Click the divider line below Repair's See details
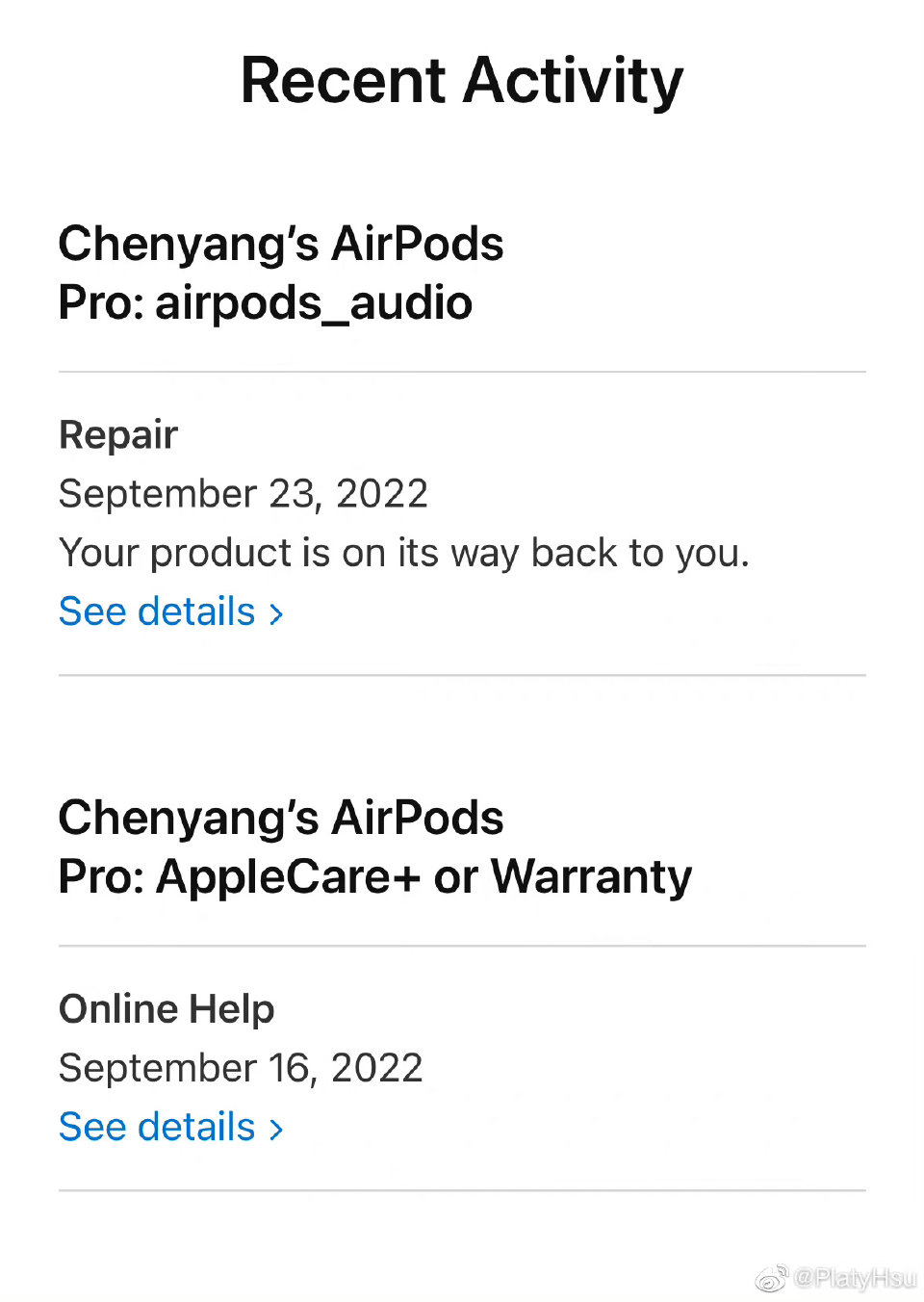Viewport: 924px width, 1302px height. (462, 675)
